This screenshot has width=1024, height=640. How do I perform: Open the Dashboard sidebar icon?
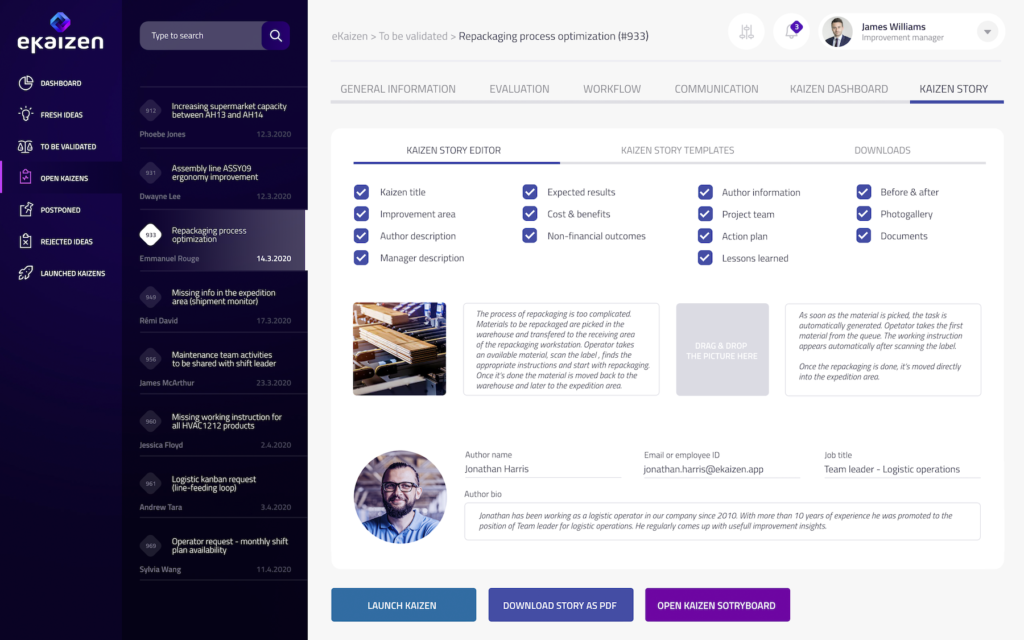tap(26, 83)
